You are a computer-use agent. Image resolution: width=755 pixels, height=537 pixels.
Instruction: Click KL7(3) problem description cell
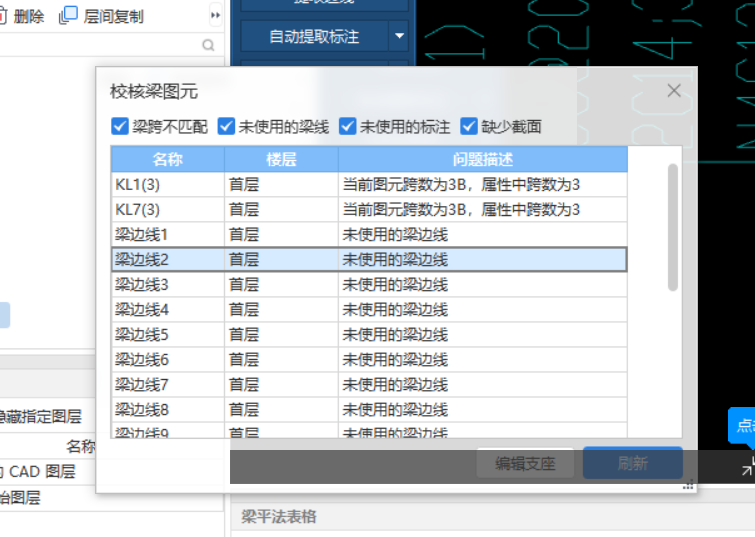click(483, 210)
